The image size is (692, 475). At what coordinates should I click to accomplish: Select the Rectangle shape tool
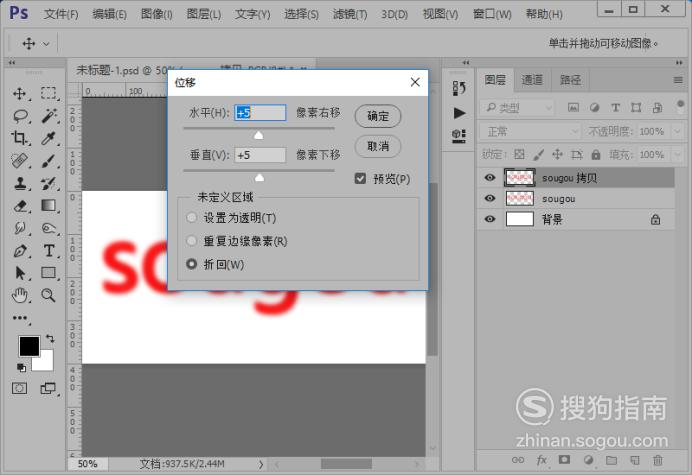coord(49,273)
